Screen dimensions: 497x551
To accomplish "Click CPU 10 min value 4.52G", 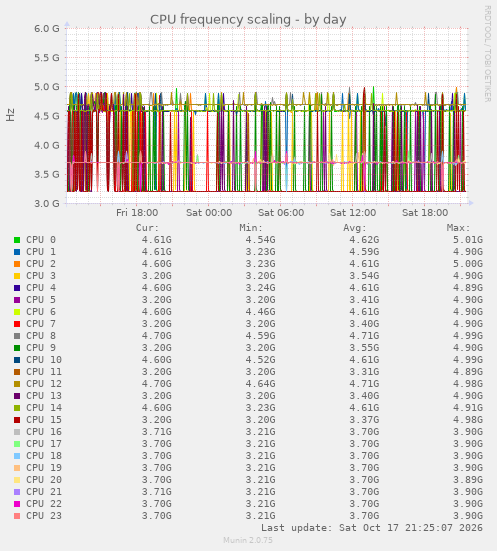I will click(x=260, y=360).
